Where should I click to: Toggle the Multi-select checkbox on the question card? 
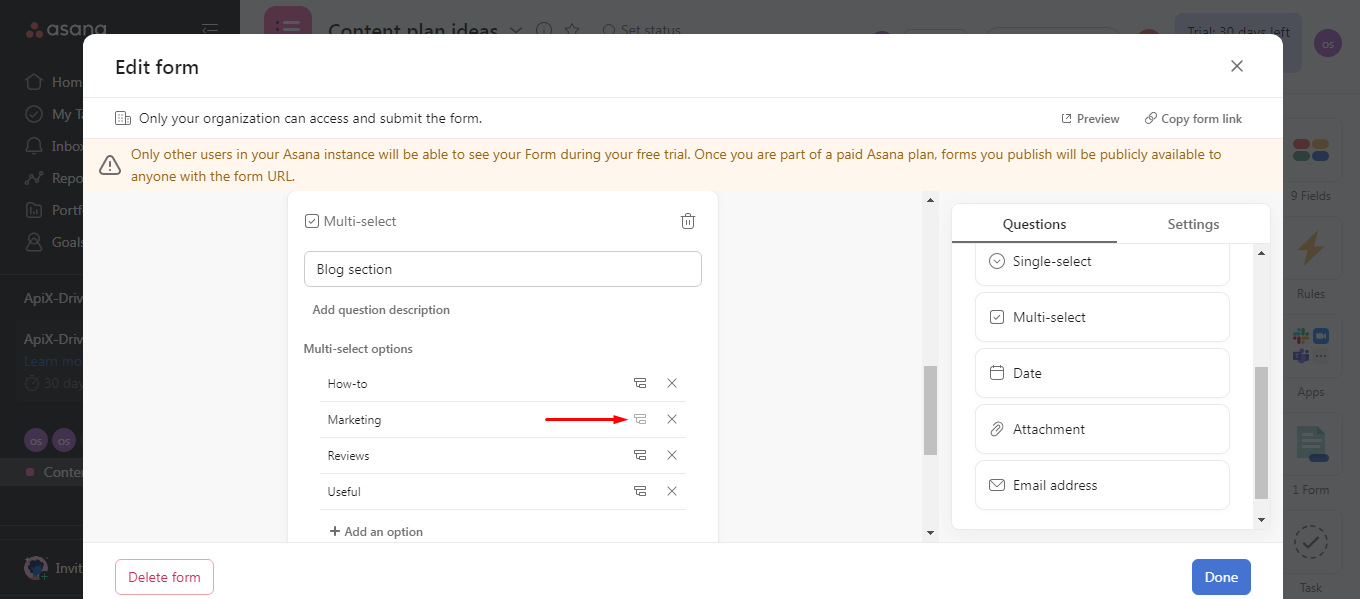[311, 220]
